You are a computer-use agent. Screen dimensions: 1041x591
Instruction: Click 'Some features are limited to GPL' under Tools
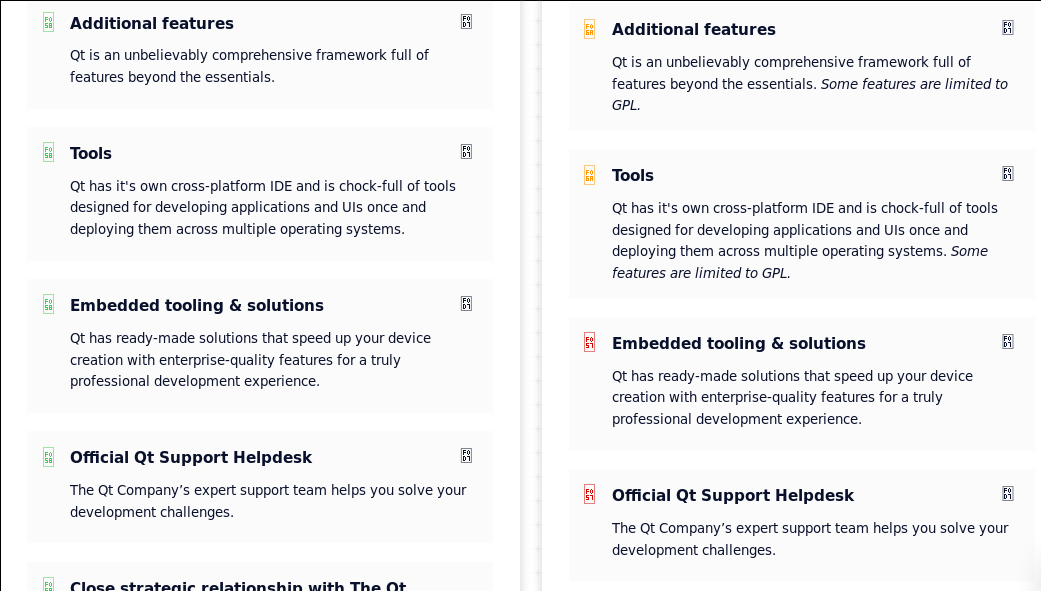point(800,262)
